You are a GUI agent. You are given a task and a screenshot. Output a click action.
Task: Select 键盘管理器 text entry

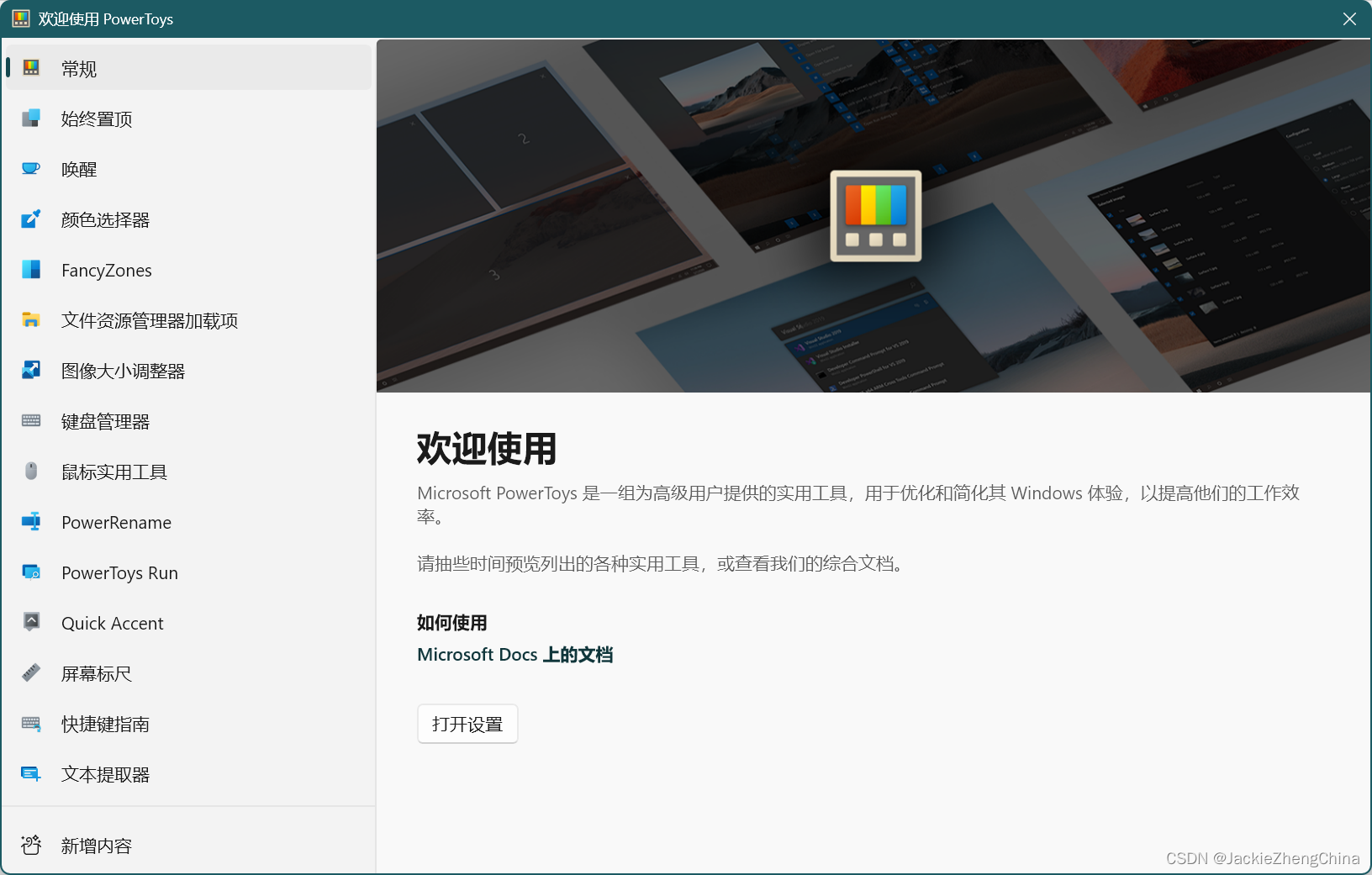click(x=106, y=422)
